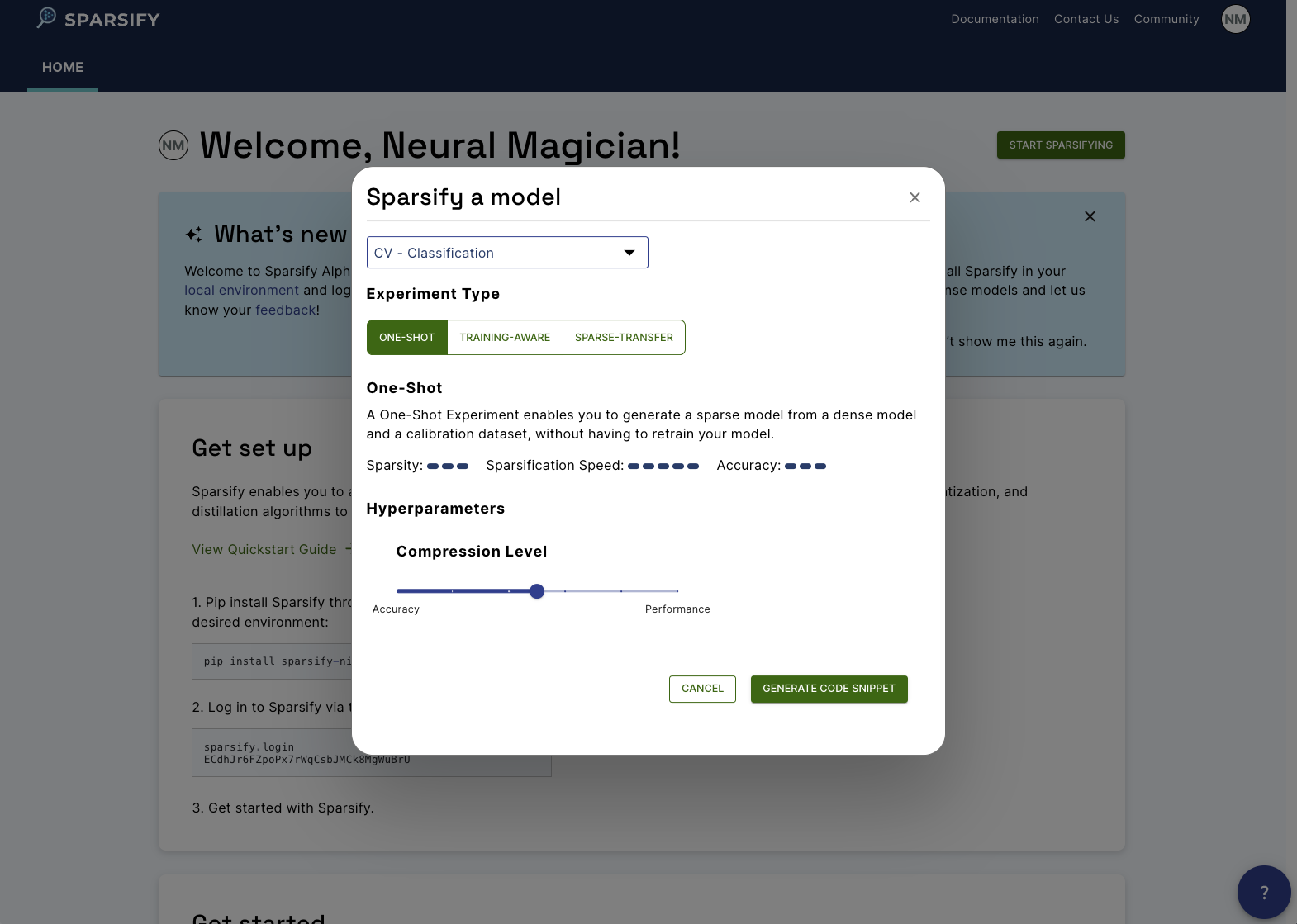This screenshot has width=1297, height=924.
Task: Click the Cancel button
Action: tap(702, 689)
